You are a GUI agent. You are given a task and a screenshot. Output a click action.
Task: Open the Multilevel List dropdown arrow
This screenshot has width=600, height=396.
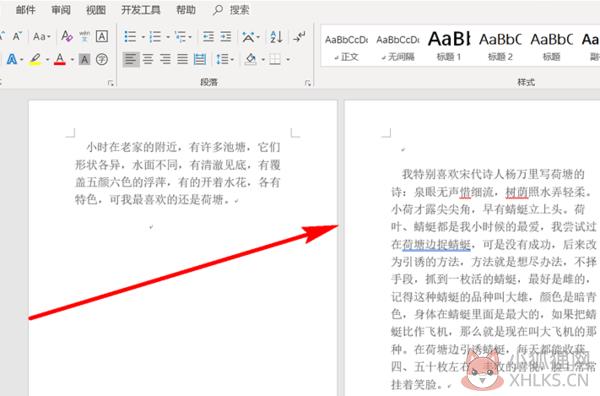(x=190, y=37)
